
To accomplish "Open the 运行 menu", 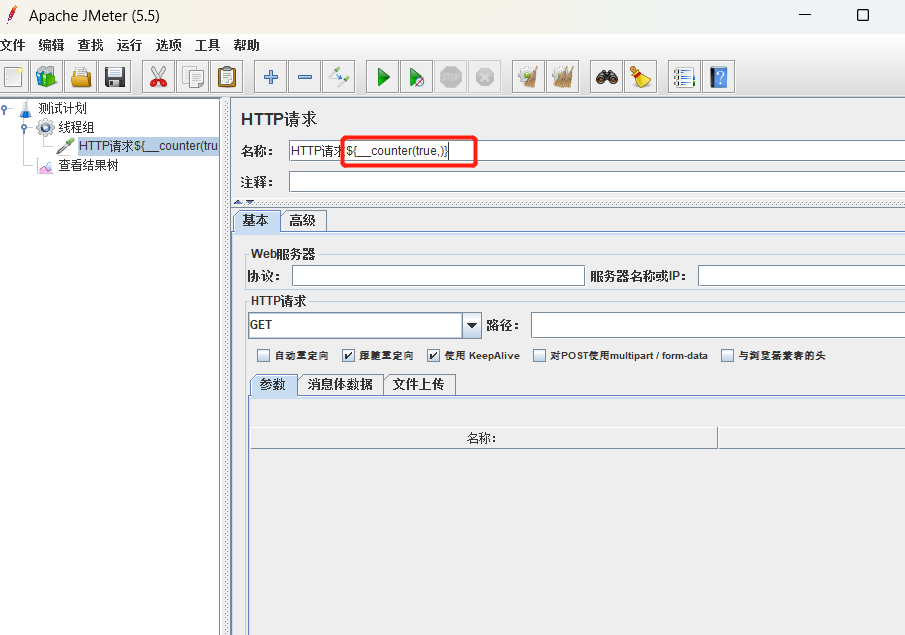I will [x=129, y=46].
